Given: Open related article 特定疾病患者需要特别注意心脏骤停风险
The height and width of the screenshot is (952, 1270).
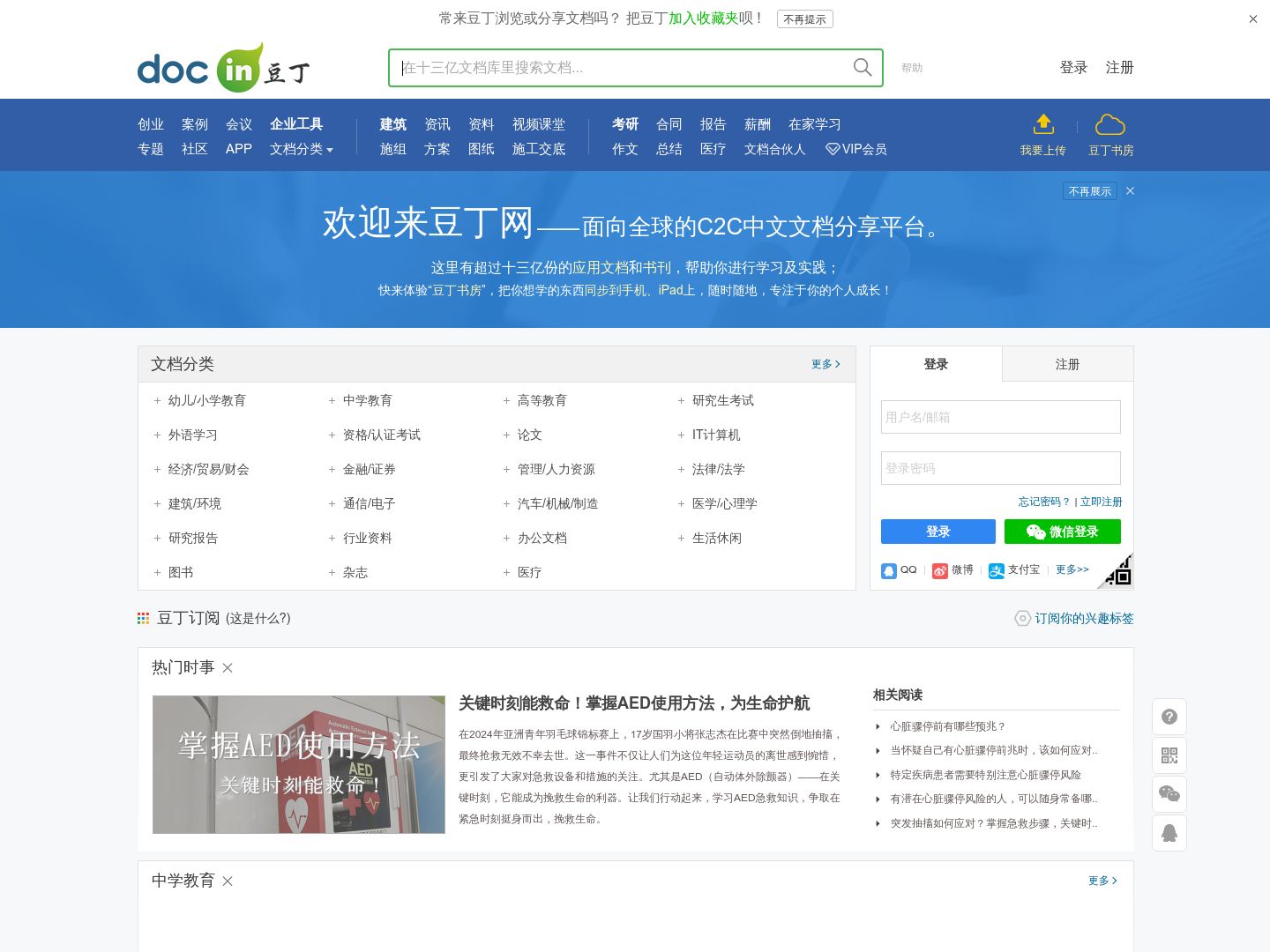Looking at the screenshot, I should [986, 775].
